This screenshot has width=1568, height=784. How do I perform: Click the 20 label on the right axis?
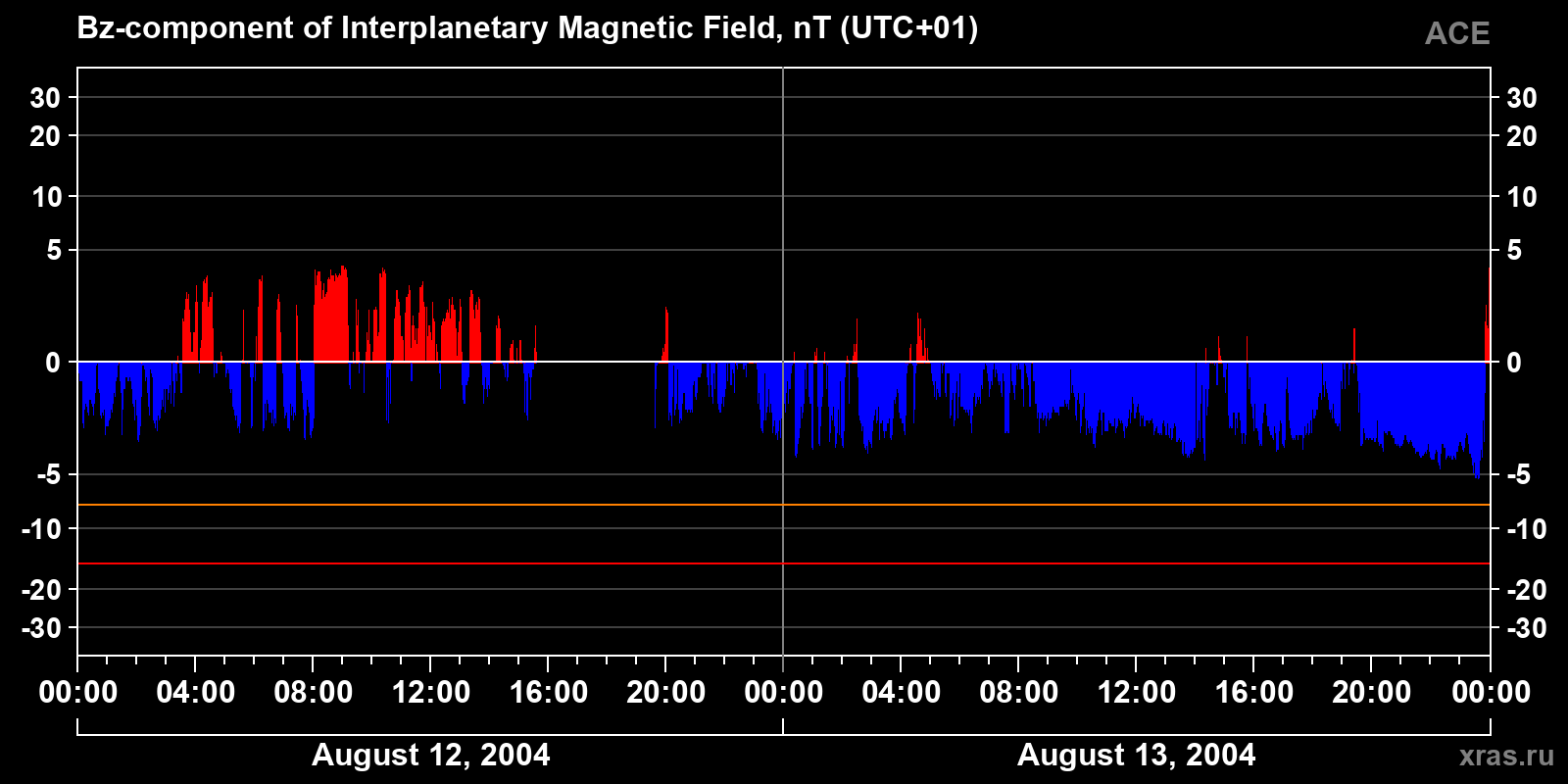(x=1521, y=136)
